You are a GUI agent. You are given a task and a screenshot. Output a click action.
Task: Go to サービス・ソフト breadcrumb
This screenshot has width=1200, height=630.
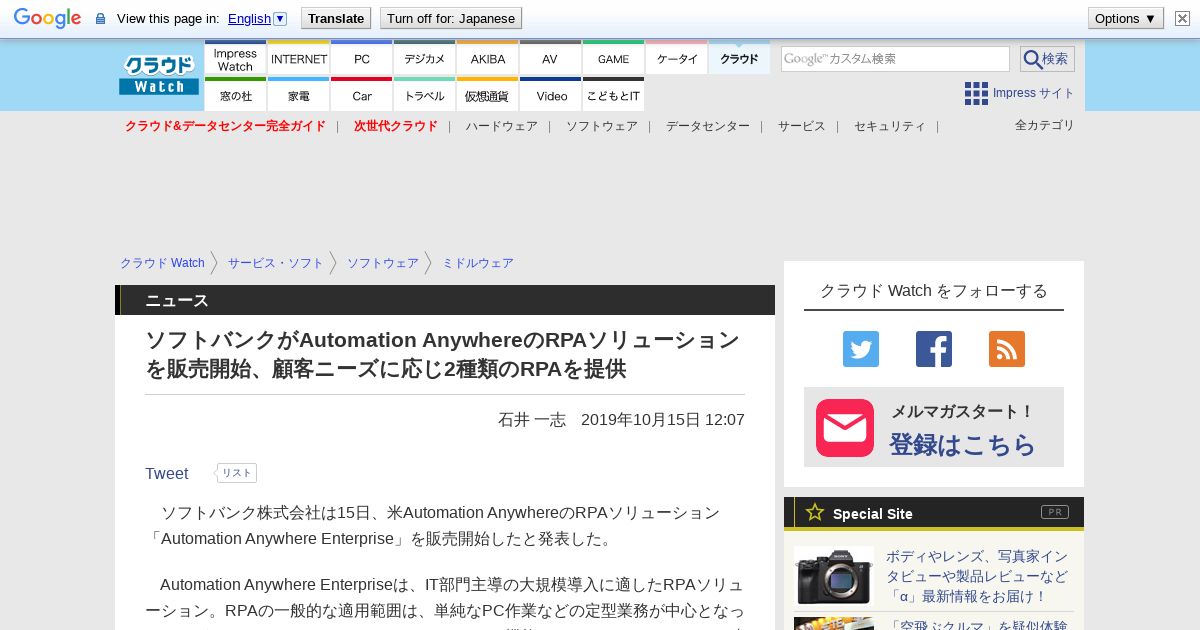point(276,263)
